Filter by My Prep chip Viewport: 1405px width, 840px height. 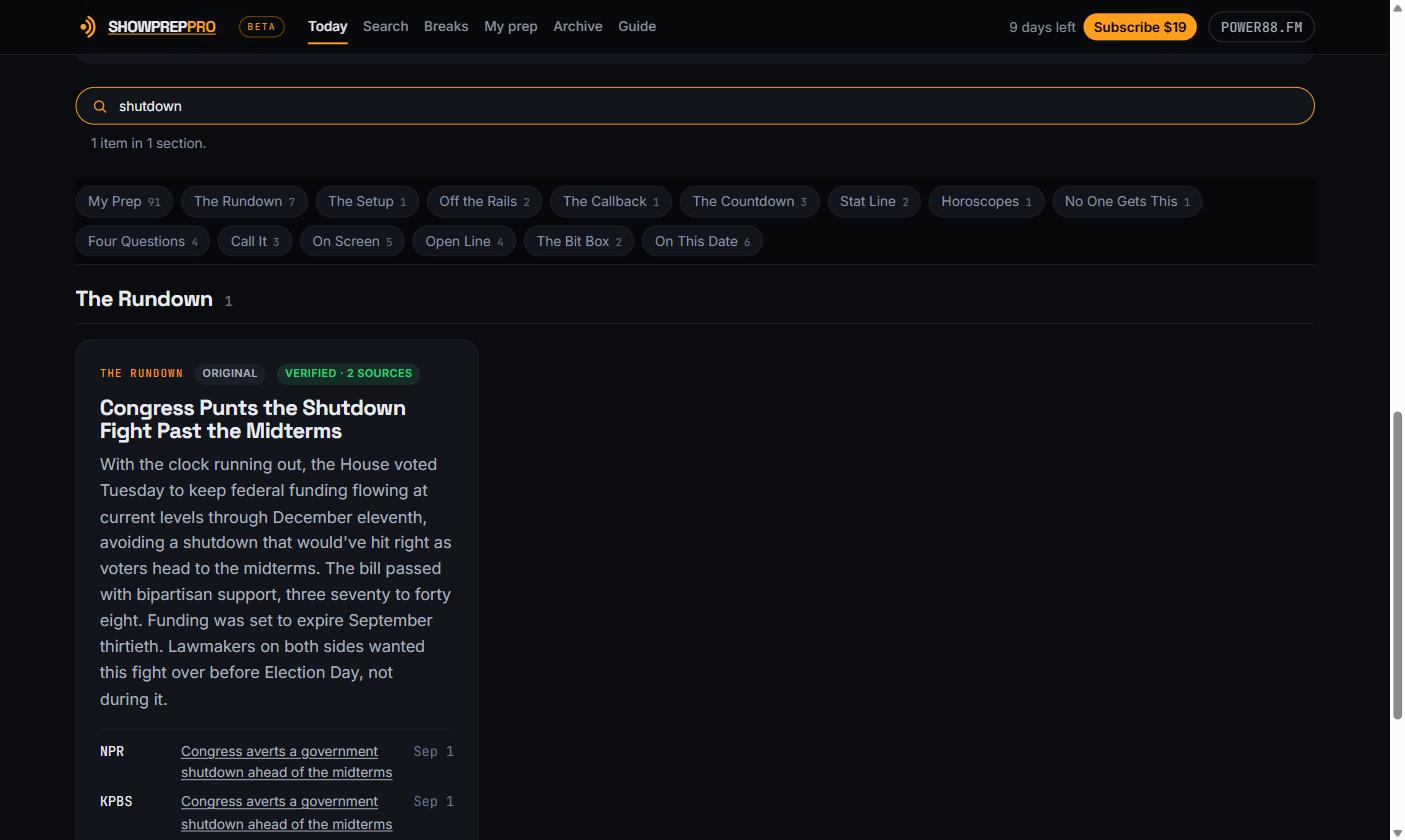[x=124, y=201]
